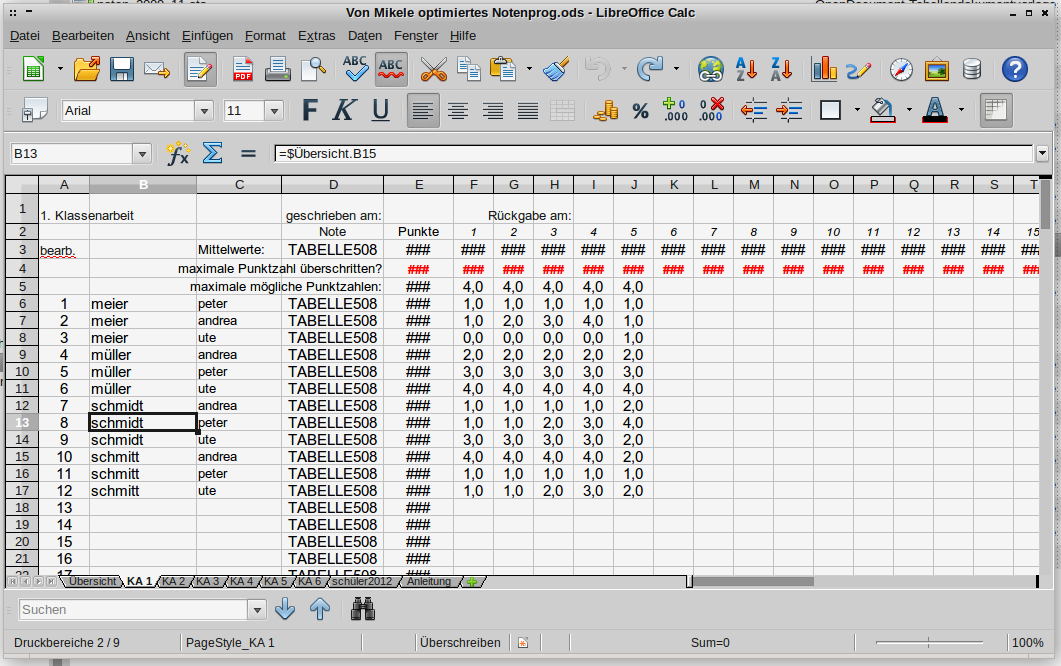
Task: Paste from clipboard icon
Action: tap(503, 69)
